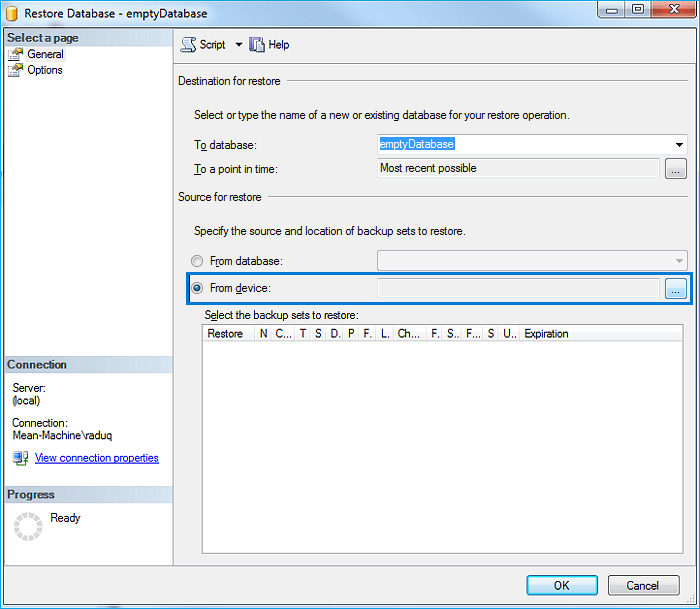700x609 pixels.
Task: Expand the To database dropdown
Action: [x=679, y=145]
